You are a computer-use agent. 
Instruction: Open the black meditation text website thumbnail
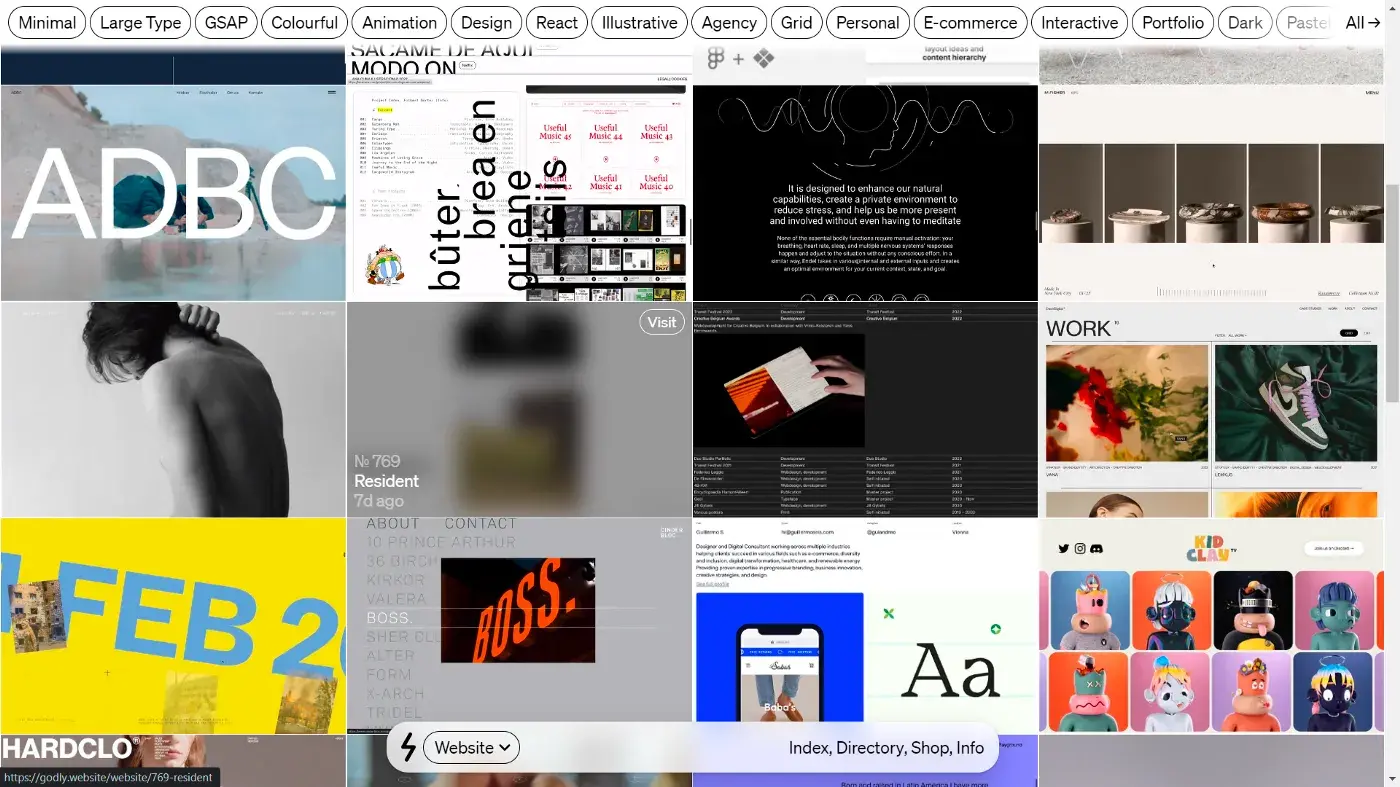pyautogui.click(x=865, y=193)
